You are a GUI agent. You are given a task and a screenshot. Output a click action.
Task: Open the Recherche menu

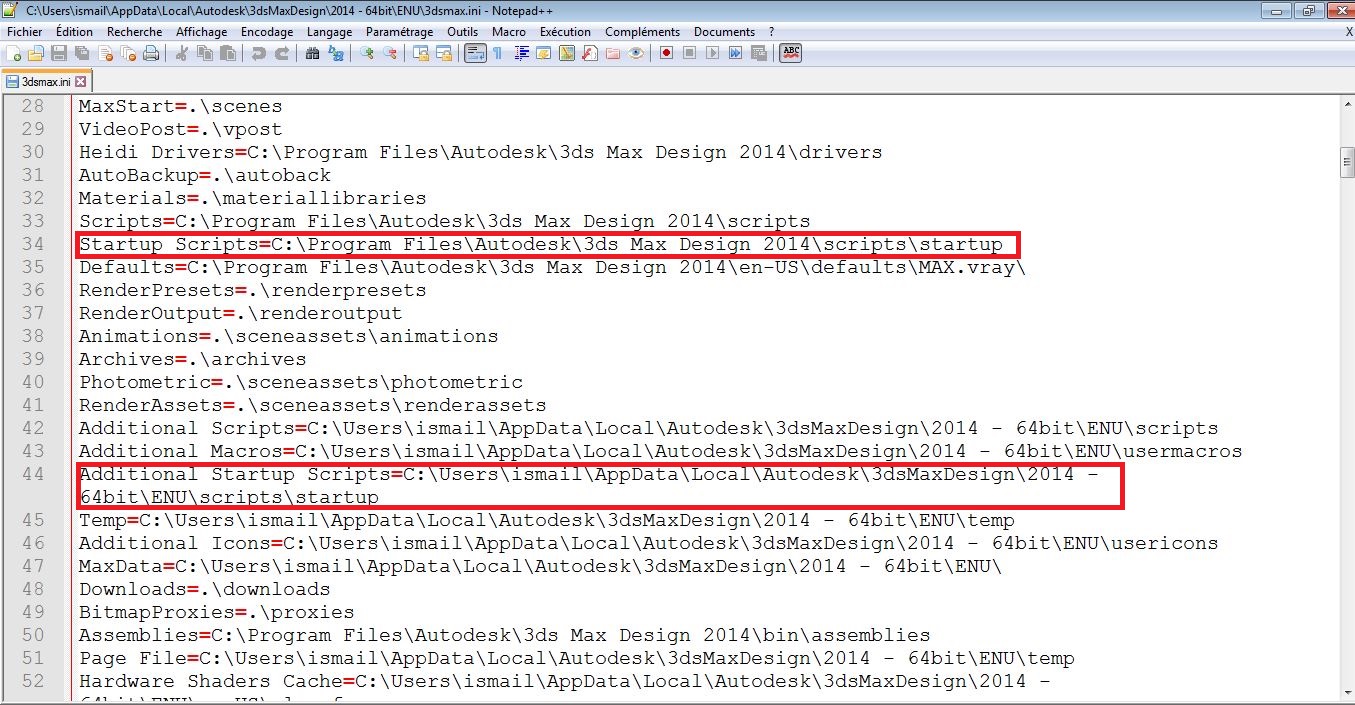(x=134, y=32)
